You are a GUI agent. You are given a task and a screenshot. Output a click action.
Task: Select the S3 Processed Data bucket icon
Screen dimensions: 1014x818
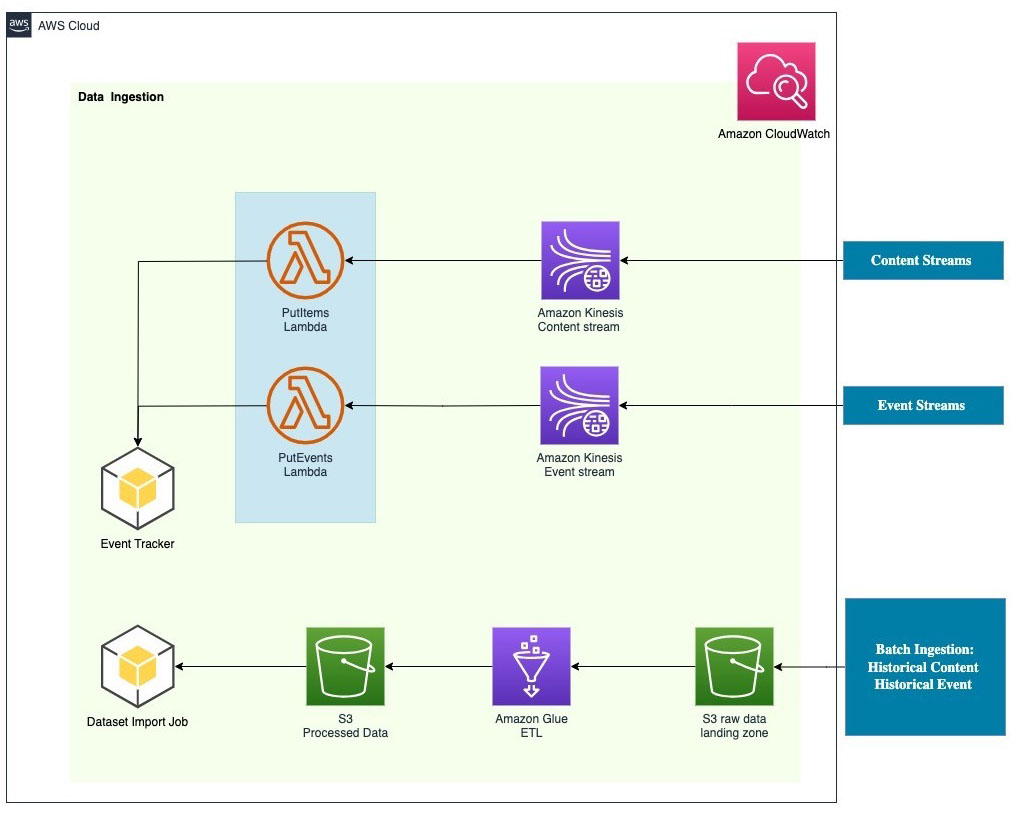tap(345, 666)
